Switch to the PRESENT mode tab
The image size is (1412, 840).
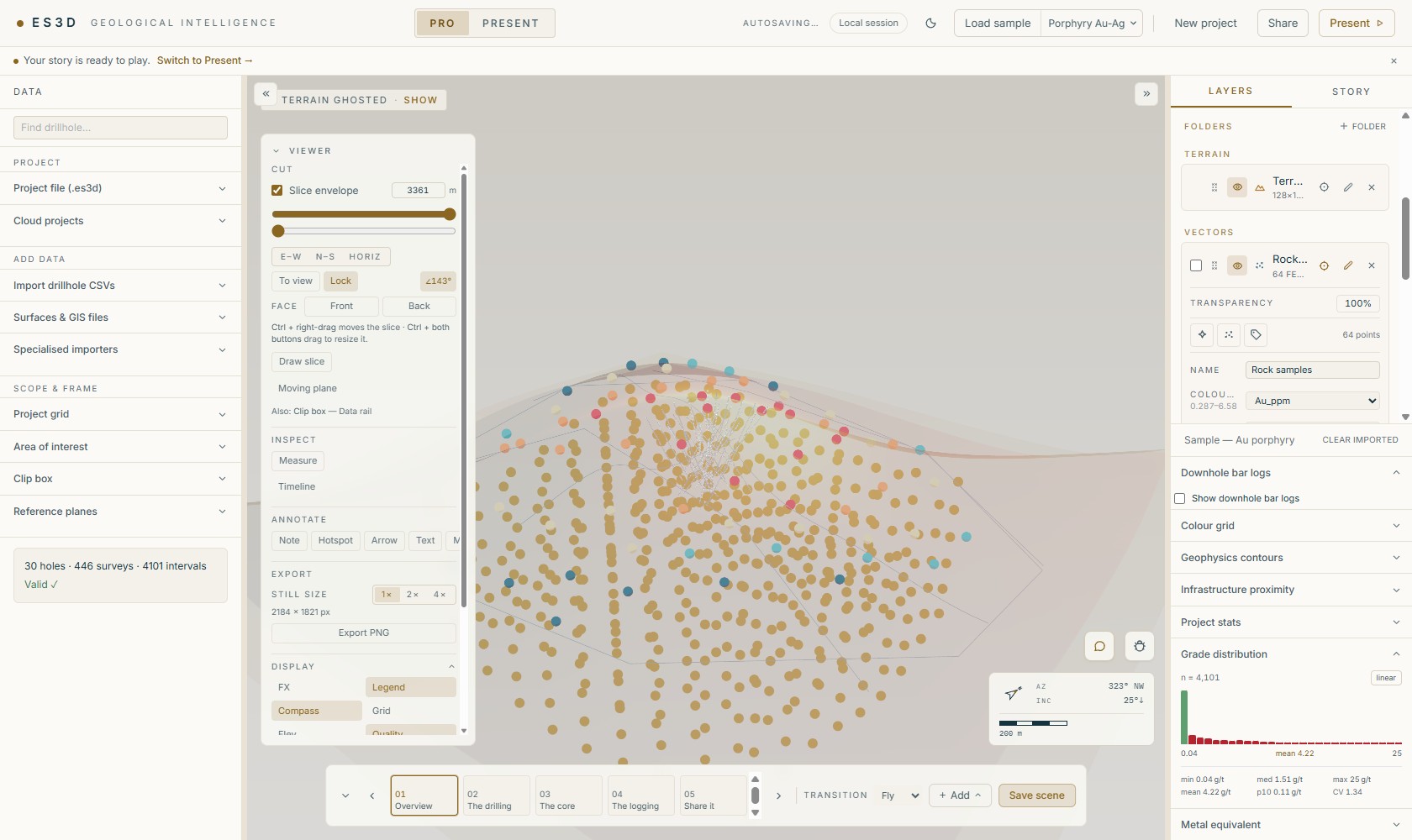pos(510,24)
